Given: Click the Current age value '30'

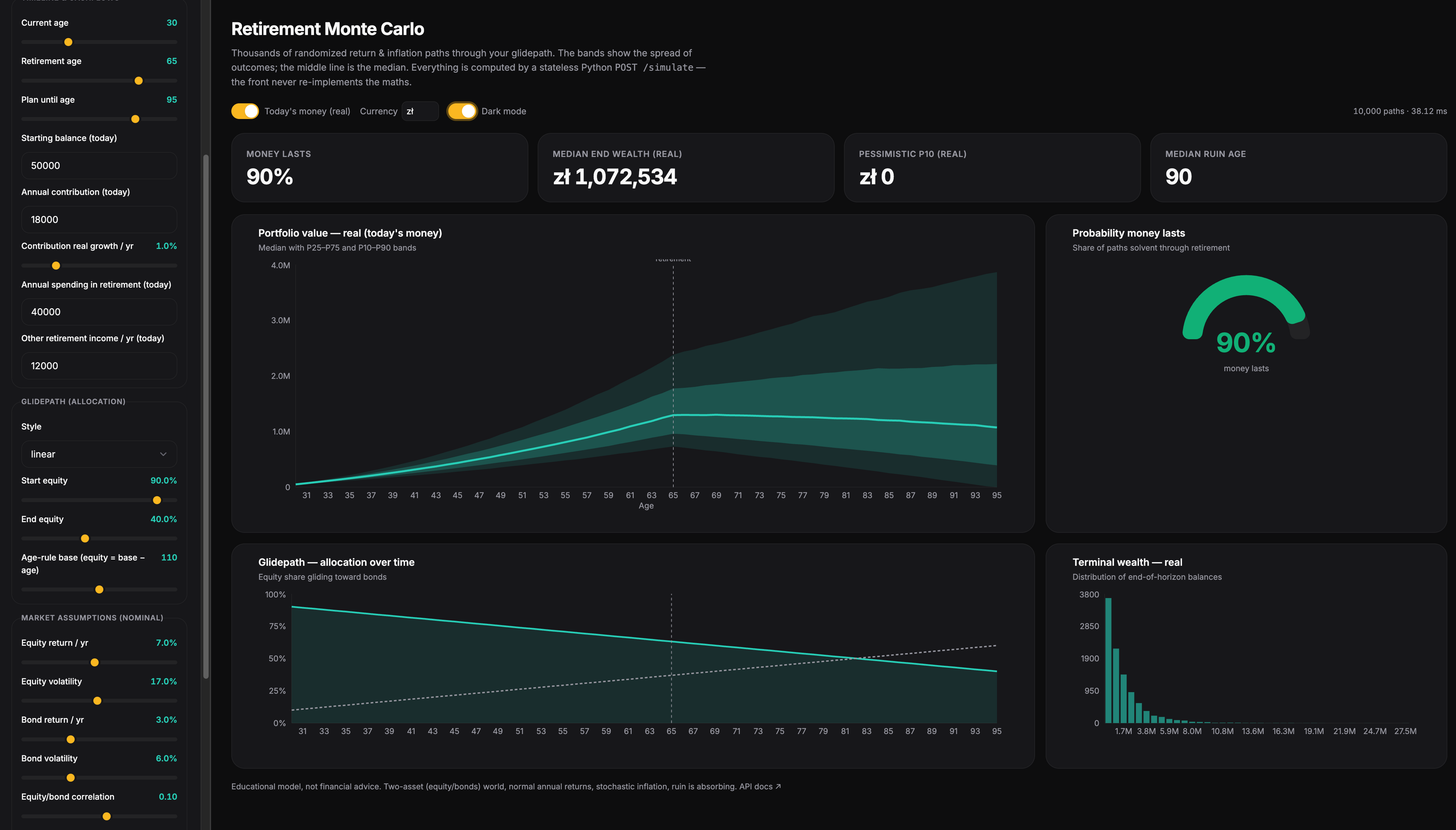Looking at the screenshot, I should click(171, 23).
